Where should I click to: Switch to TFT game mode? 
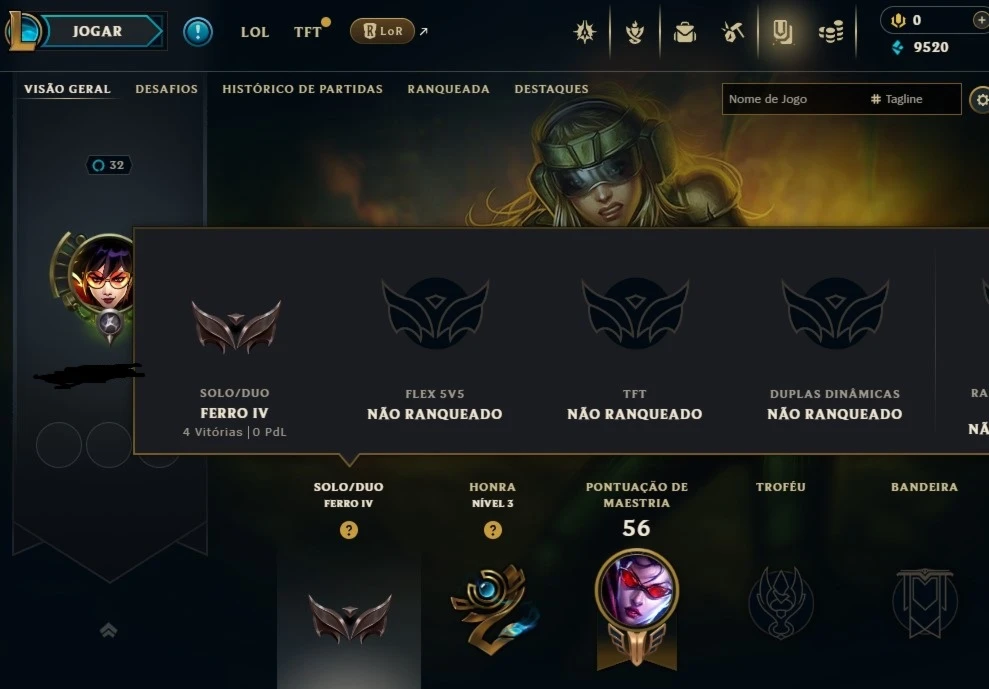point(308,32)
